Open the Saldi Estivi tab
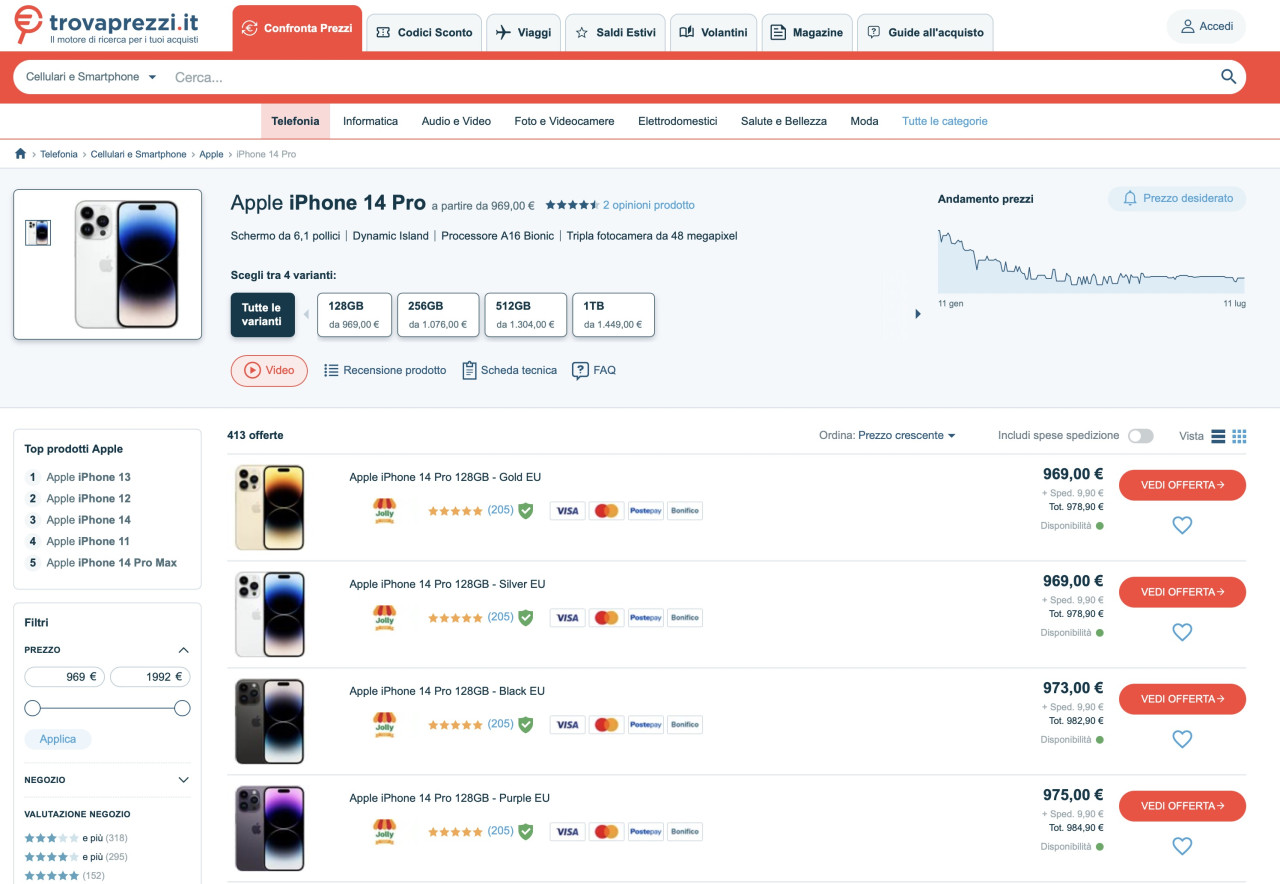 coord(615,32)
